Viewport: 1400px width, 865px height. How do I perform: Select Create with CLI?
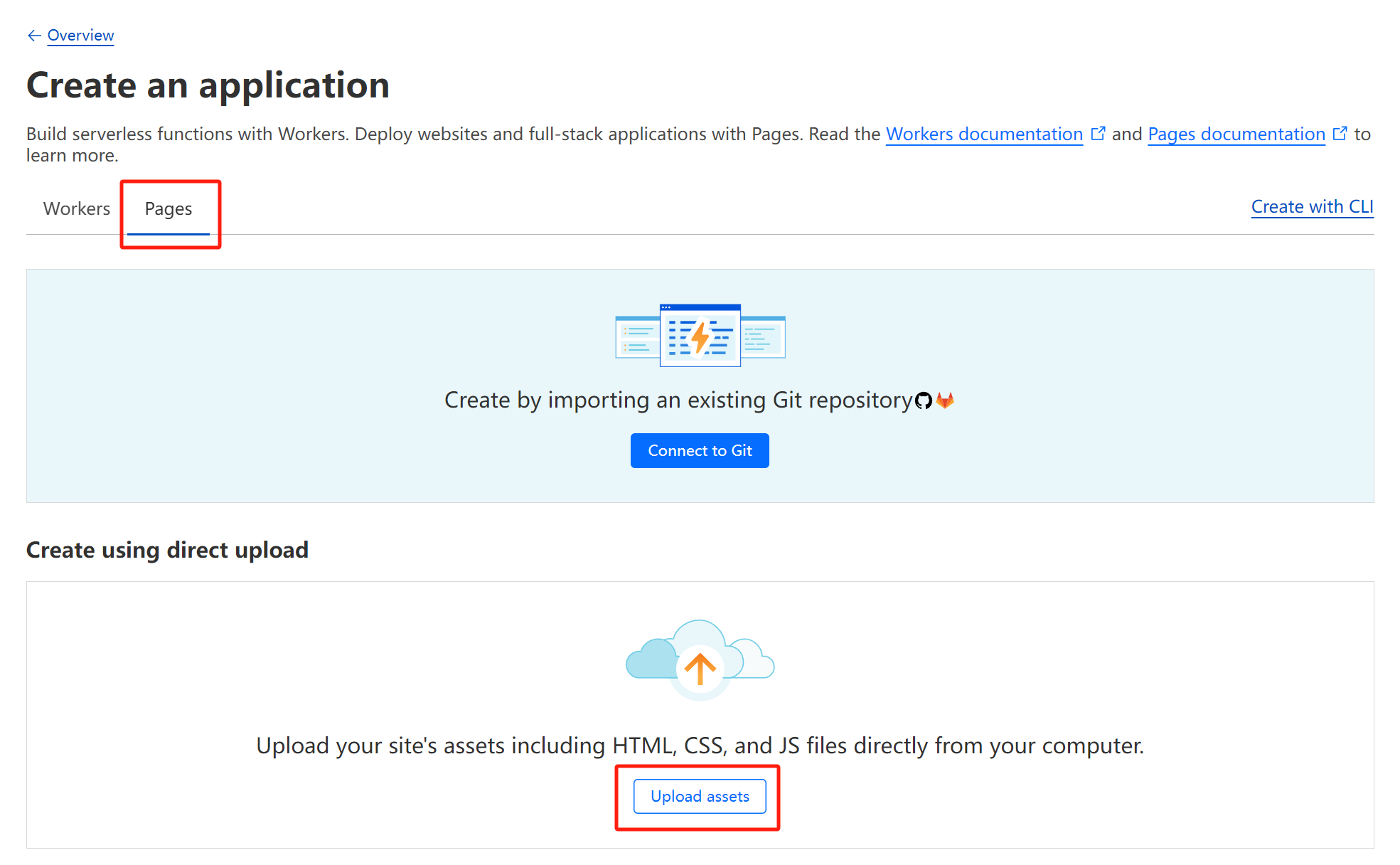(1312, 206)
